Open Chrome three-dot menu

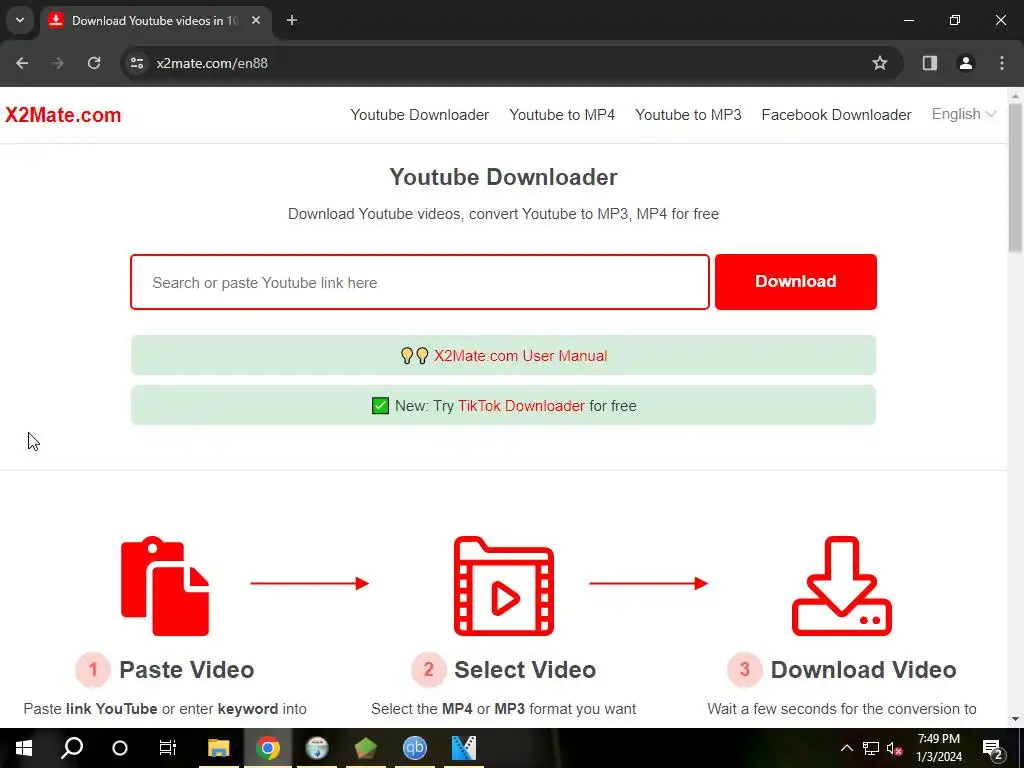coord(1001,63)
